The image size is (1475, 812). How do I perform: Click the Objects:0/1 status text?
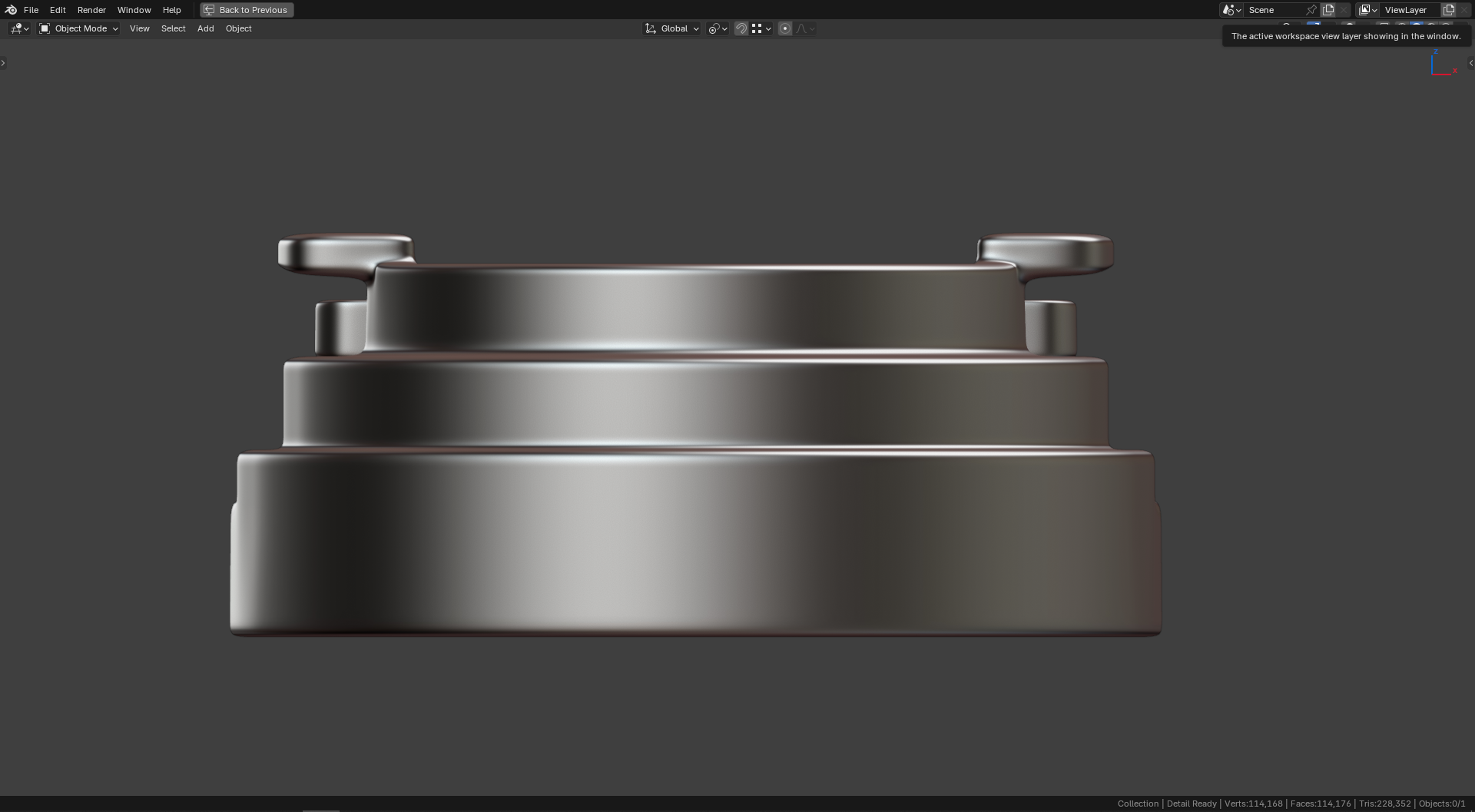click(1442, 804)
